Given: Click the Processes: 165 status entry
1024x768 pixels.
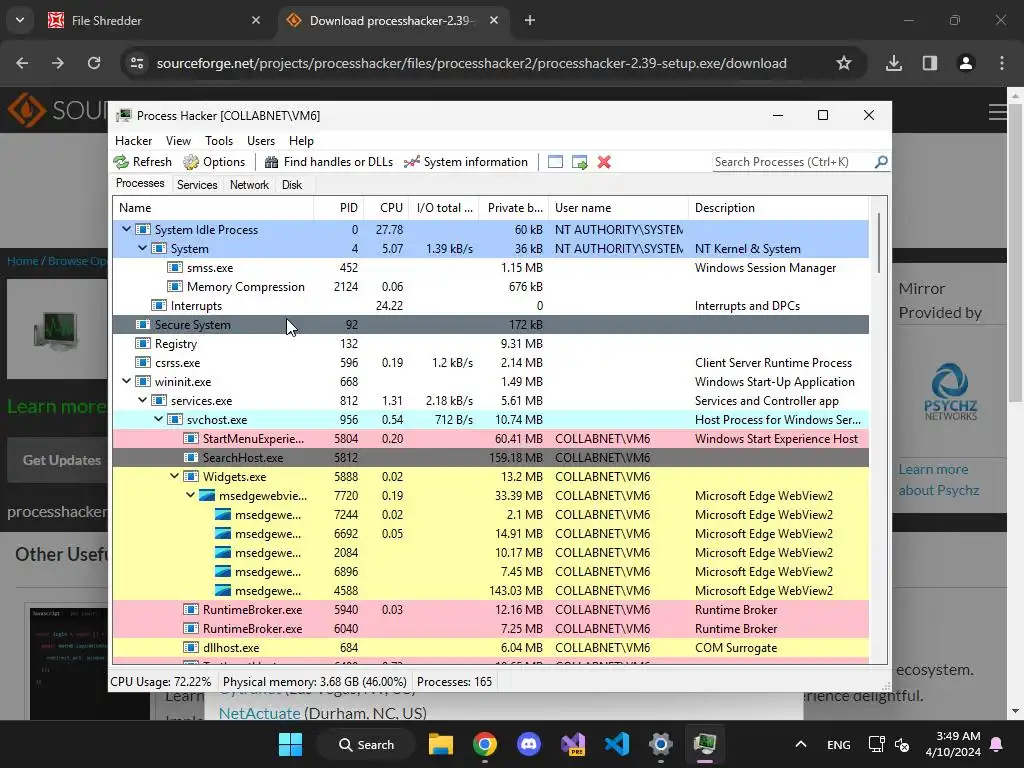Looking at the screenshot, I should 455,681.
